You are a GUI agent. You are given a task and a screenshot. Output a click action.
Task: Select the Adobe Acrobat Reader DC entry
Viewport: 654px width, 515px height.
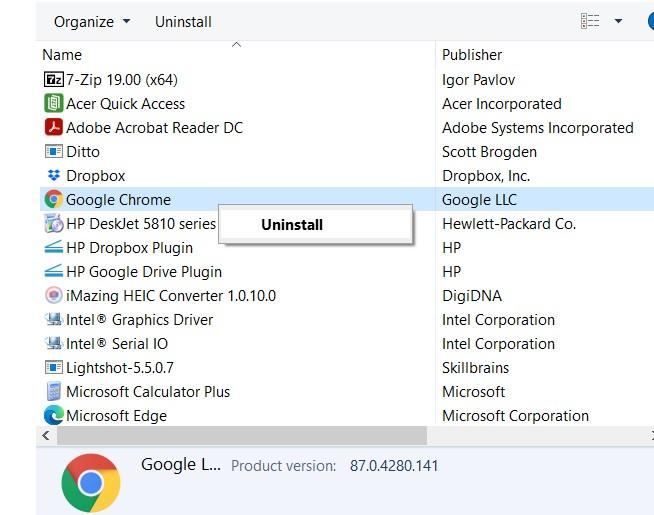coord(154,128)
